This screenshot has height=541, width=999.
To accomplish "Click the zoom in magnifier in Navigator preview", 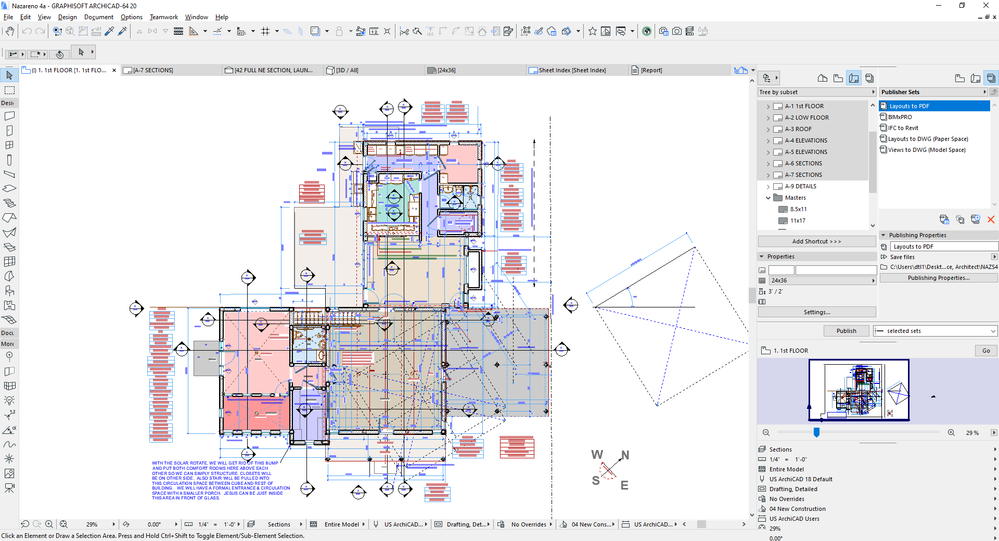I will [x=951, y=432].
